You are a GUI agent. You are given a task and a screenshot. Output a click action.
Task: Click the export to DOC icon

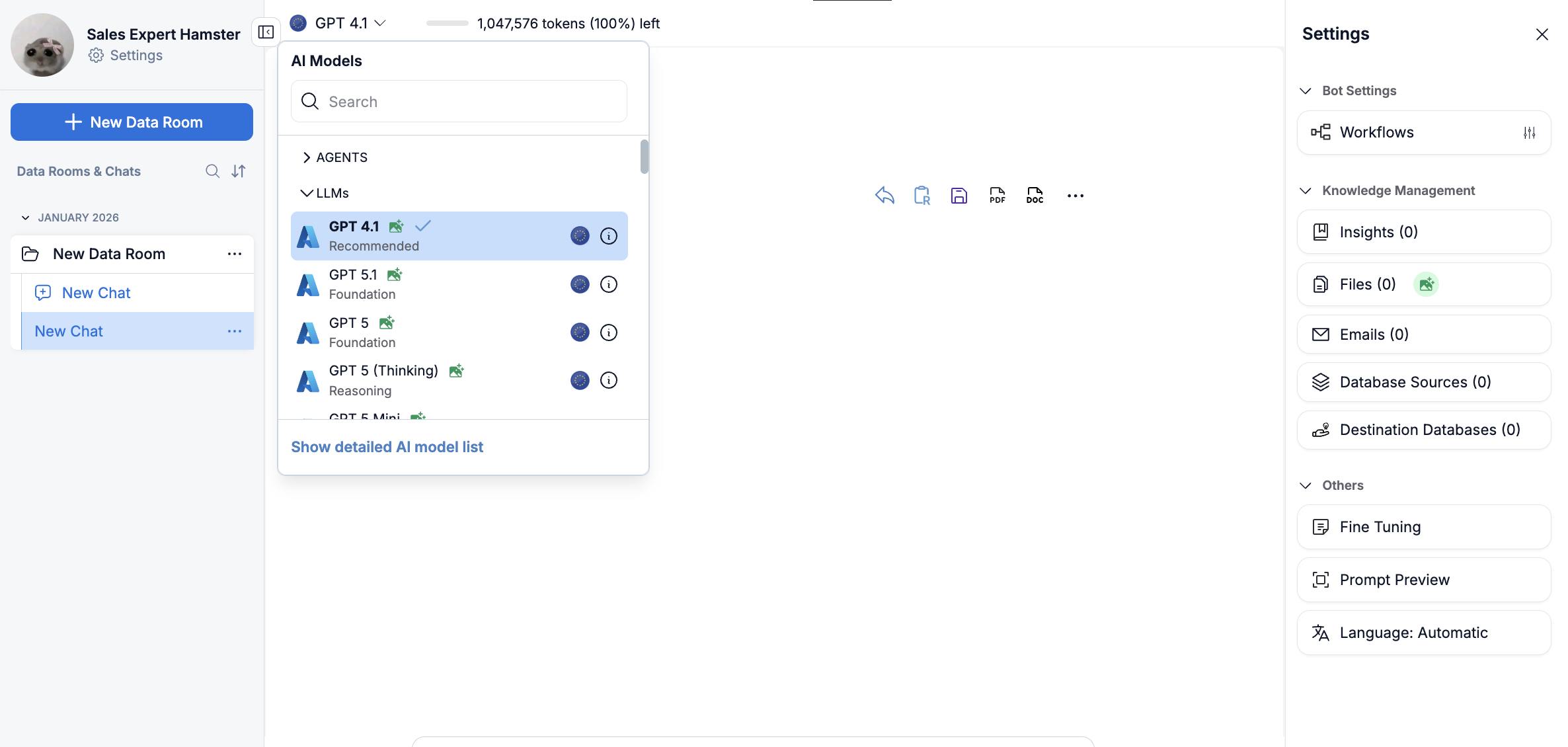click(1035, 196)
